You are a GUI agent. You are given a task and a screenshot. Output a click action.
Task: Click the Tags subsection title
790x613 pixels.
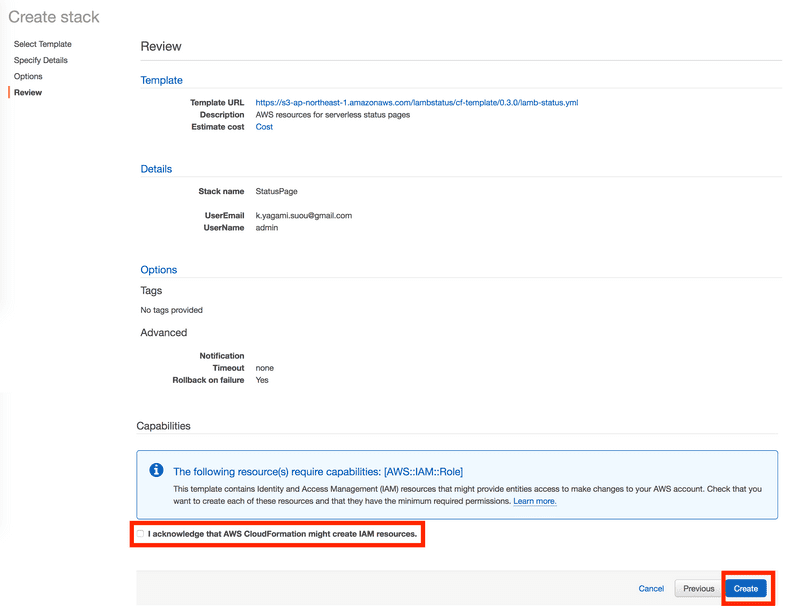click(x=151, y=291)
